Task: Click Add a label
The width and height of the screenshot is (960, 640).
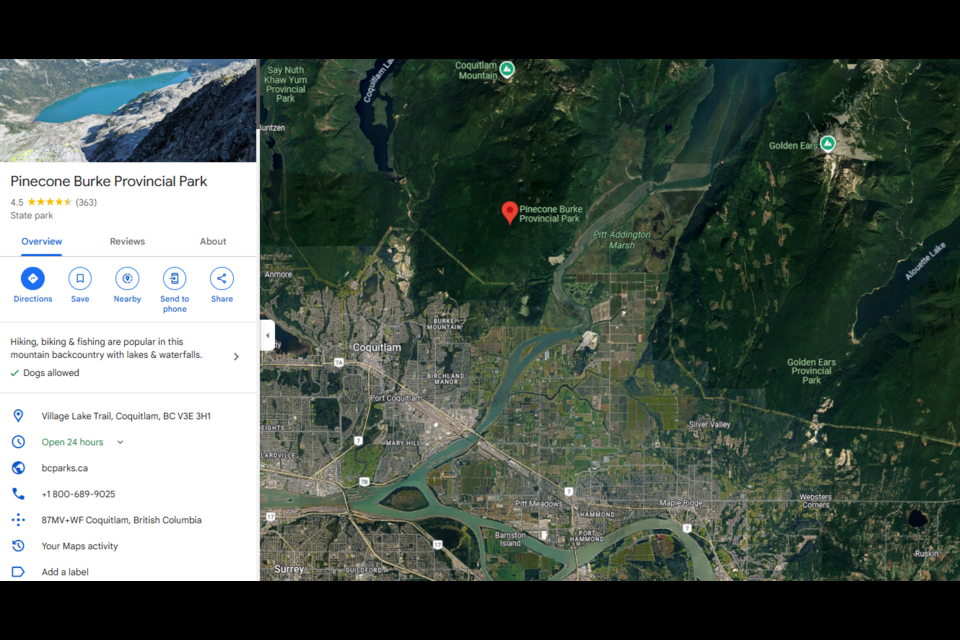Action: 65,572
